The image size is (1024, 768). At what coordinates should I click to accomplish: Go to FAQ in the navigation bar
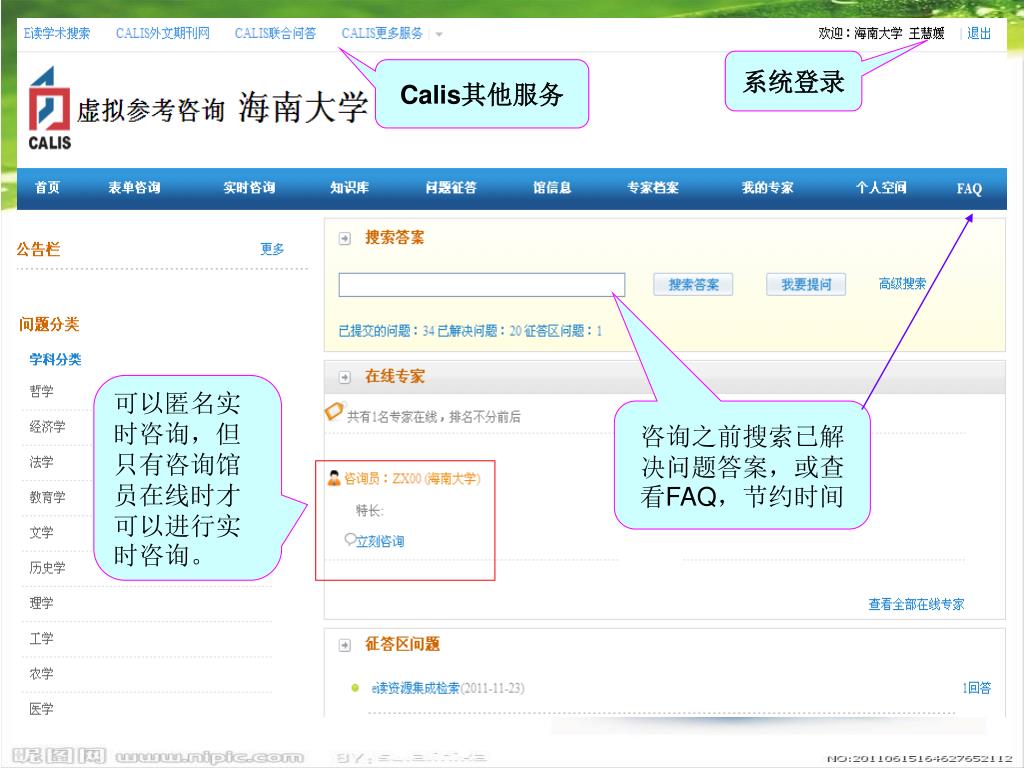(969, 188)
